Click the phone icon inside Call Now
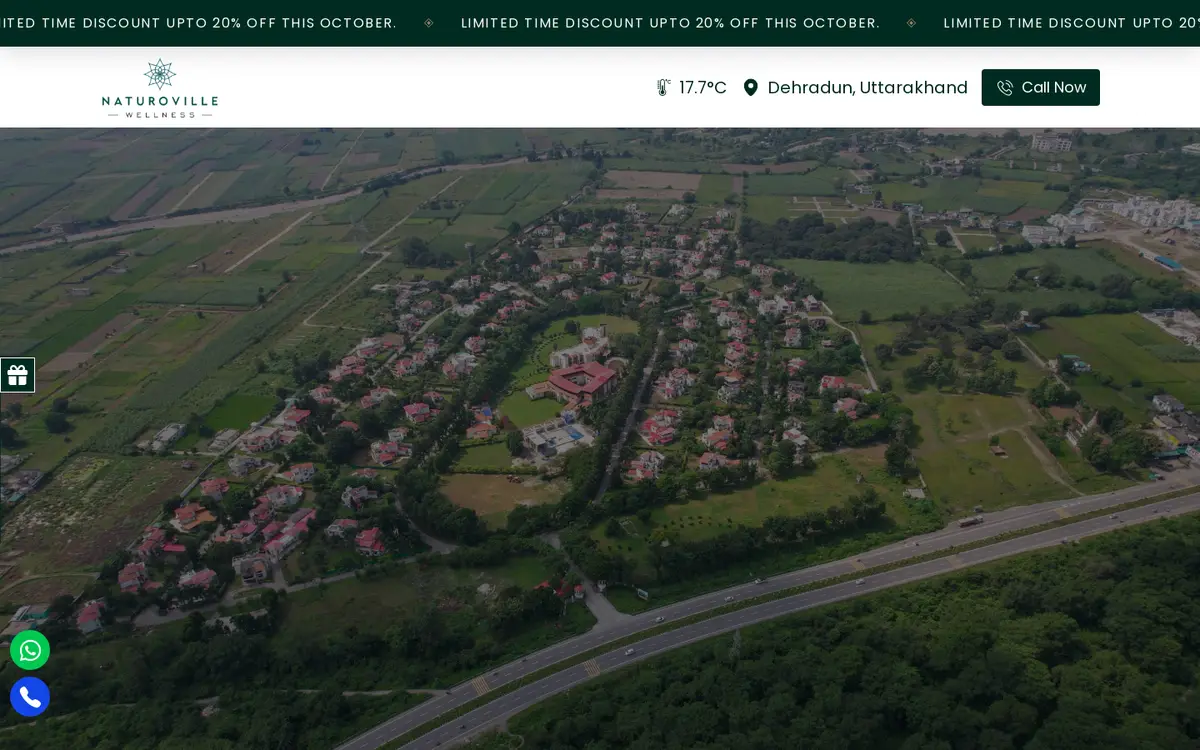Viewport: 1200px width, 750px height. [1005, 88]
